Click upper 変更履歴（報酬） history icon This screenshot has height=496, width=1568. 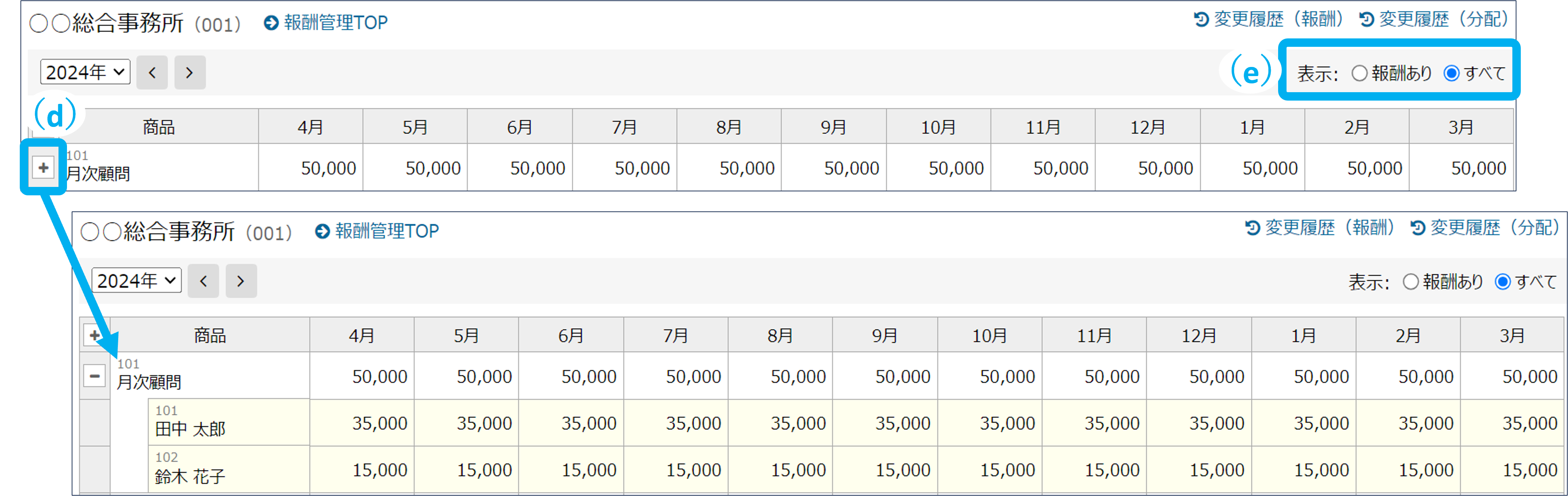click(1201, 19)
